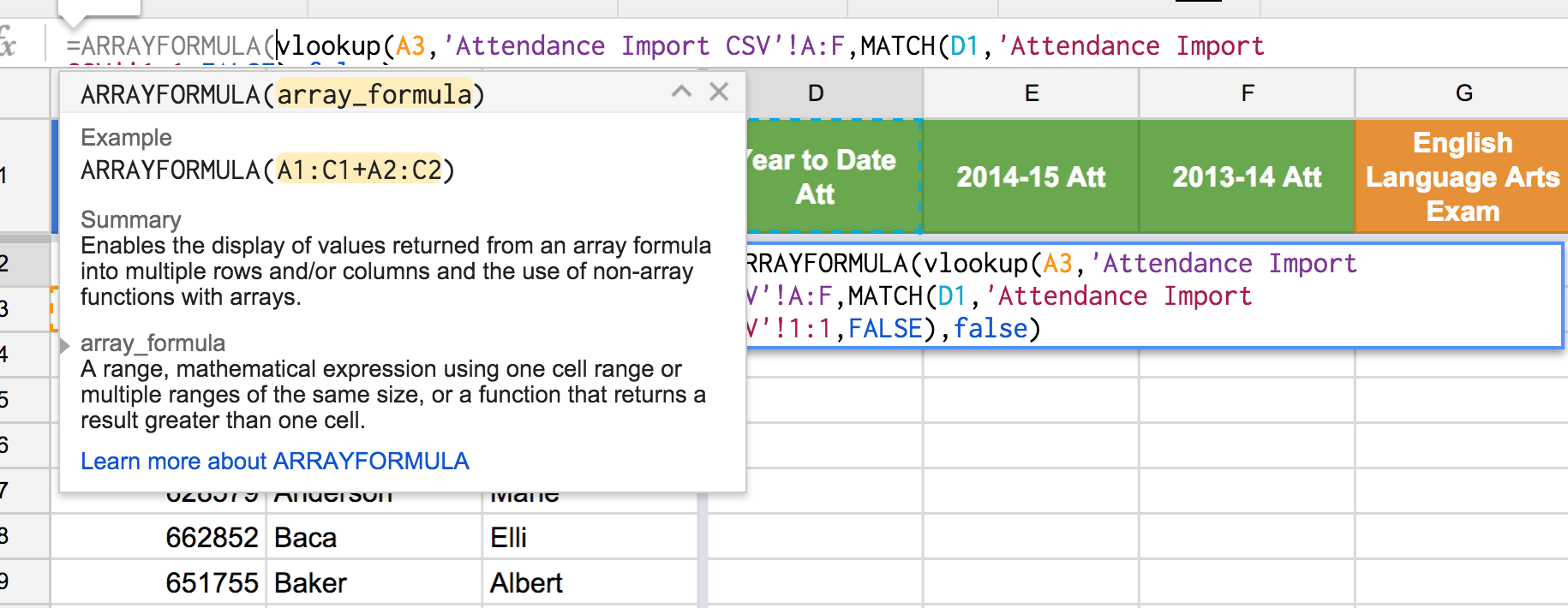This screenshot has height=608, width=1568.
Task: Click the array_formula parameter in tooltip header
Action: coord(374,94)
